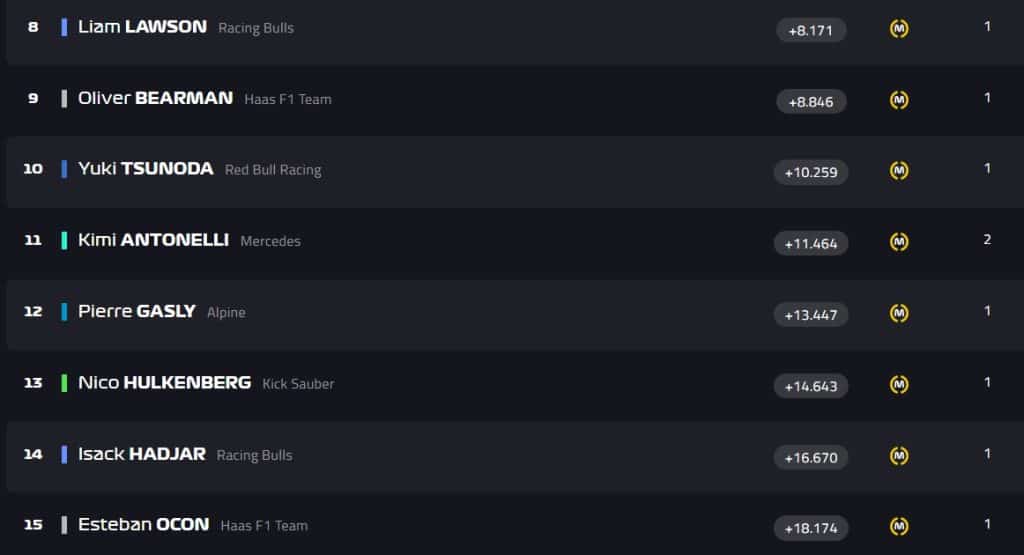This screenshot has width=1024, height=555.
Task: Select the +11.464 gap badge
Action: coord(811,244)
